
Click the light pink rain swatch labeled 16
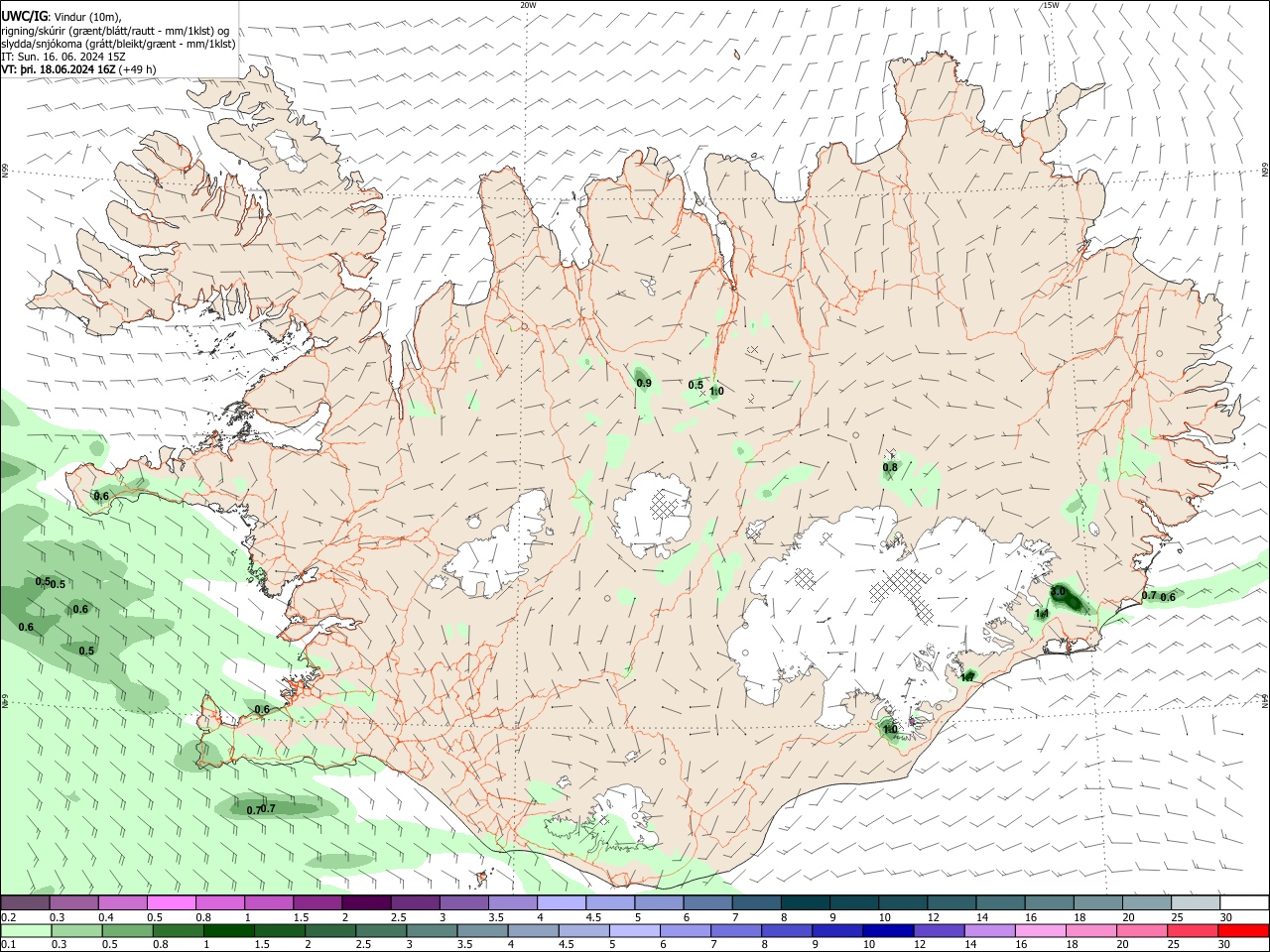point(1040,930)
